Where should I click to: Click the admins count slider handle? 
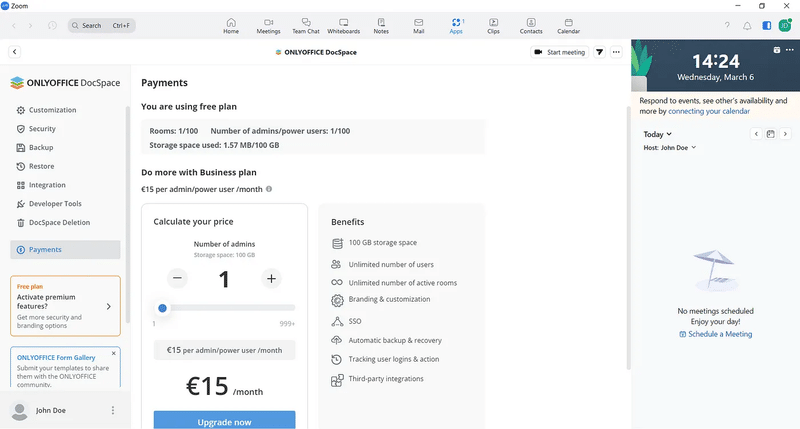[x=162, y=308]
